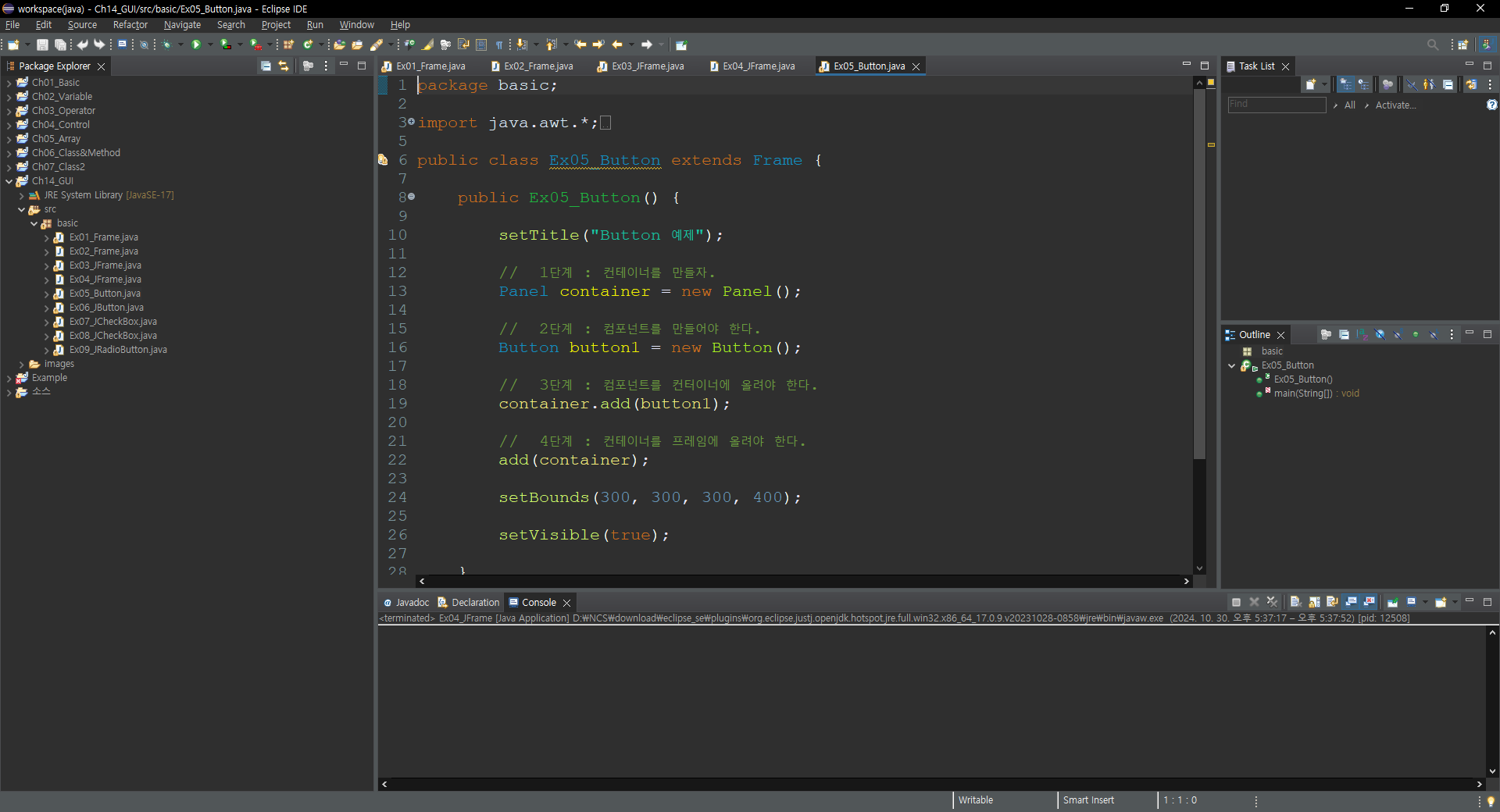
Task: Click the All filter link in Task List
Action: pos(1349,105)
